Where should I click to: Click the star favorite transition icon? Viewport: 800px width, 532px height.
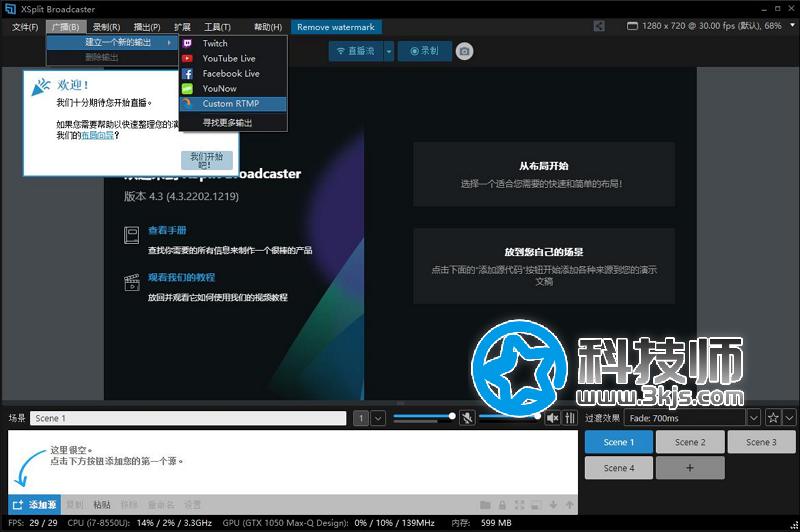tap(772, 418)
